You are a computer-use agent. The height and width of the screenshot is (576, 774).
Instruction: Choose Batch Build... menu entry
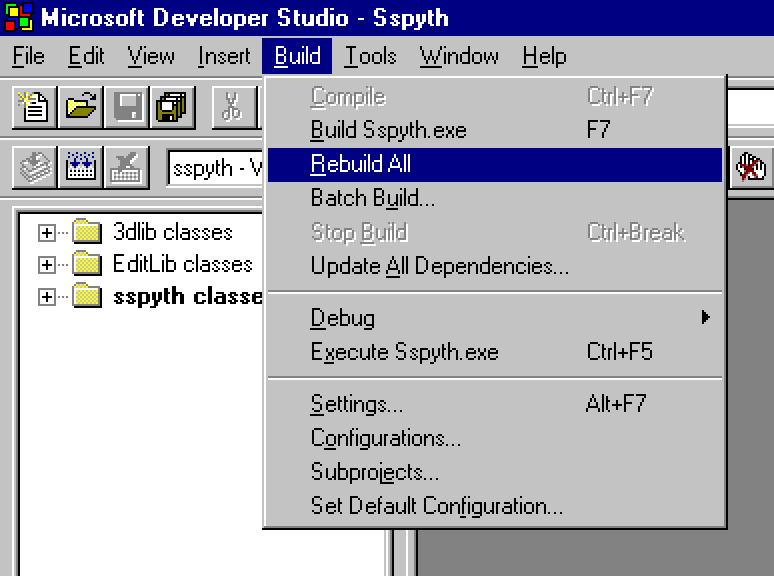[x=495, y=198]
